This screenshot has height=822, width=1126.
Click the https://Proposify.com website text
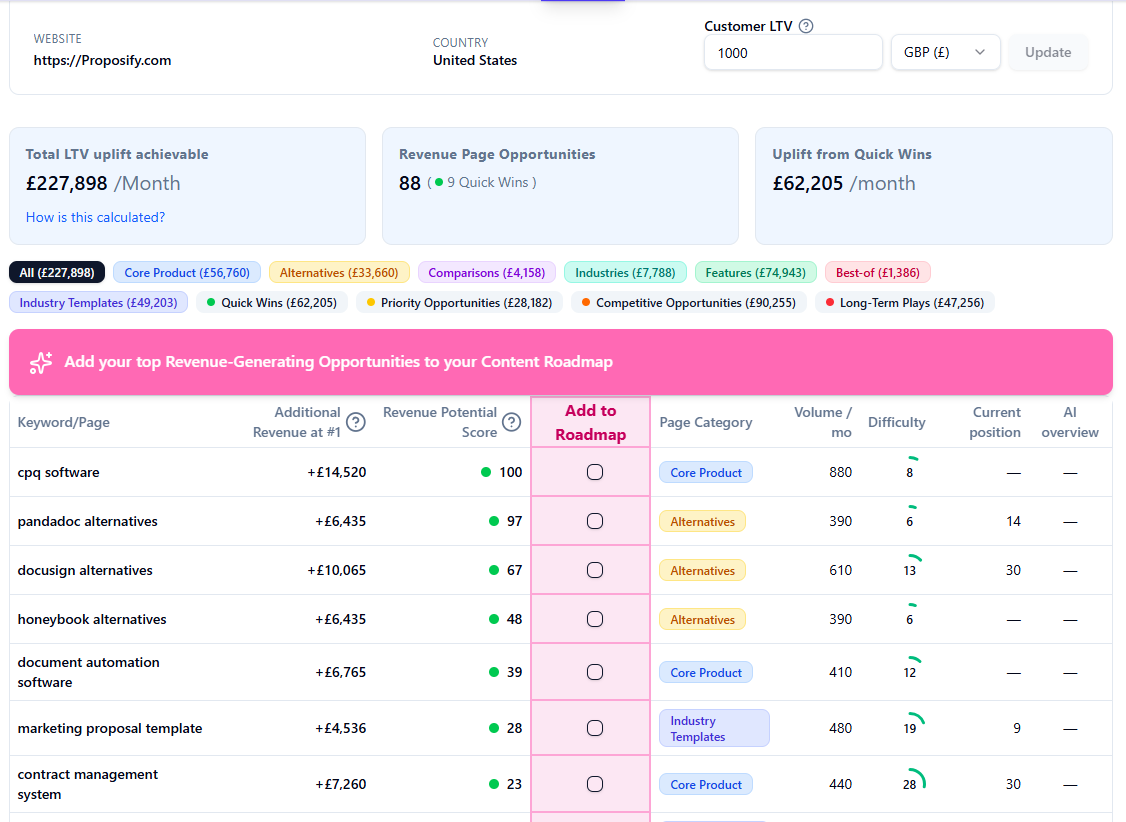click(103, 60)
